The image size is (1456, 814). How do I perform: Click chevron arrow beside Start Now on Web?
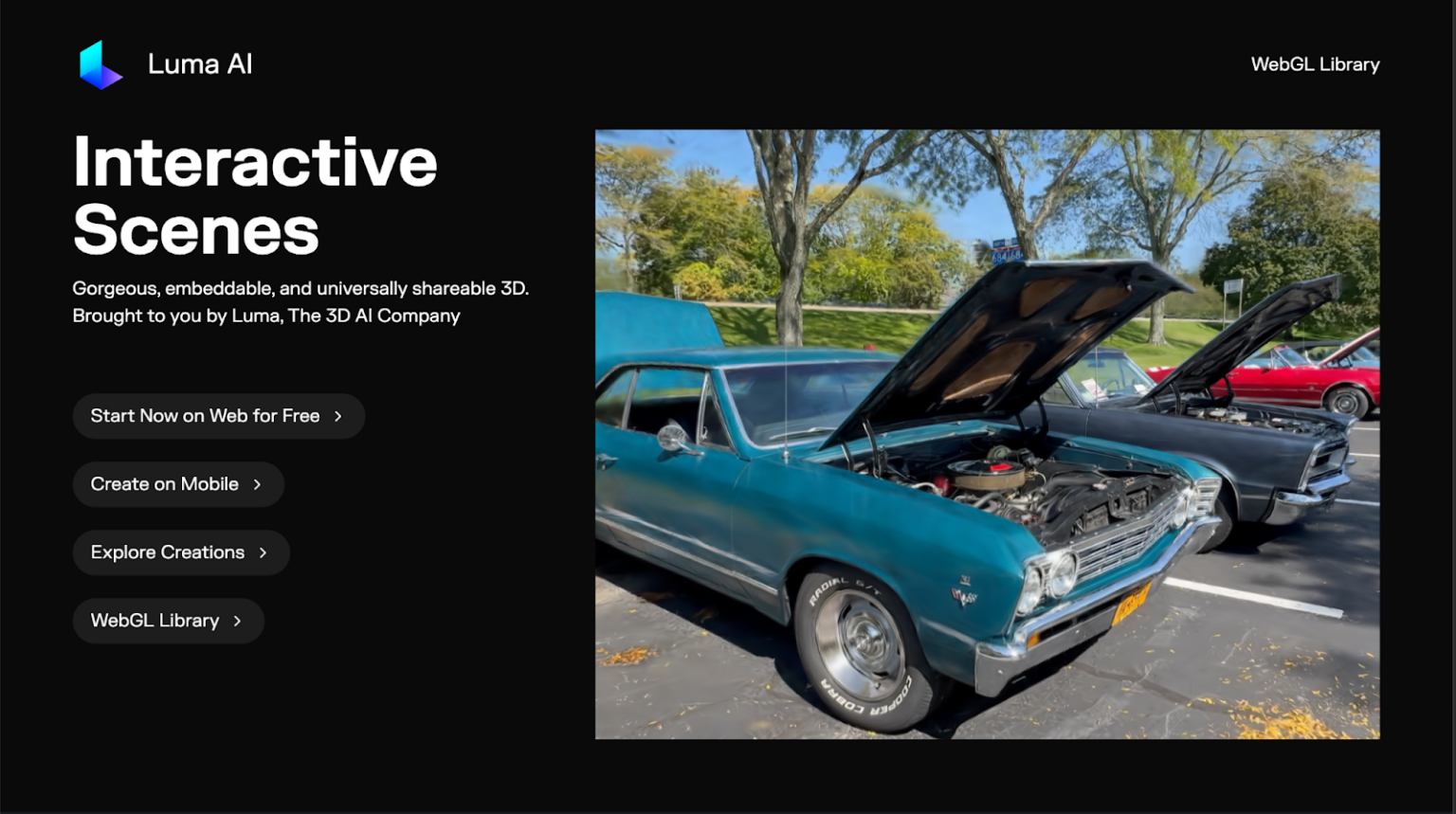337,416
